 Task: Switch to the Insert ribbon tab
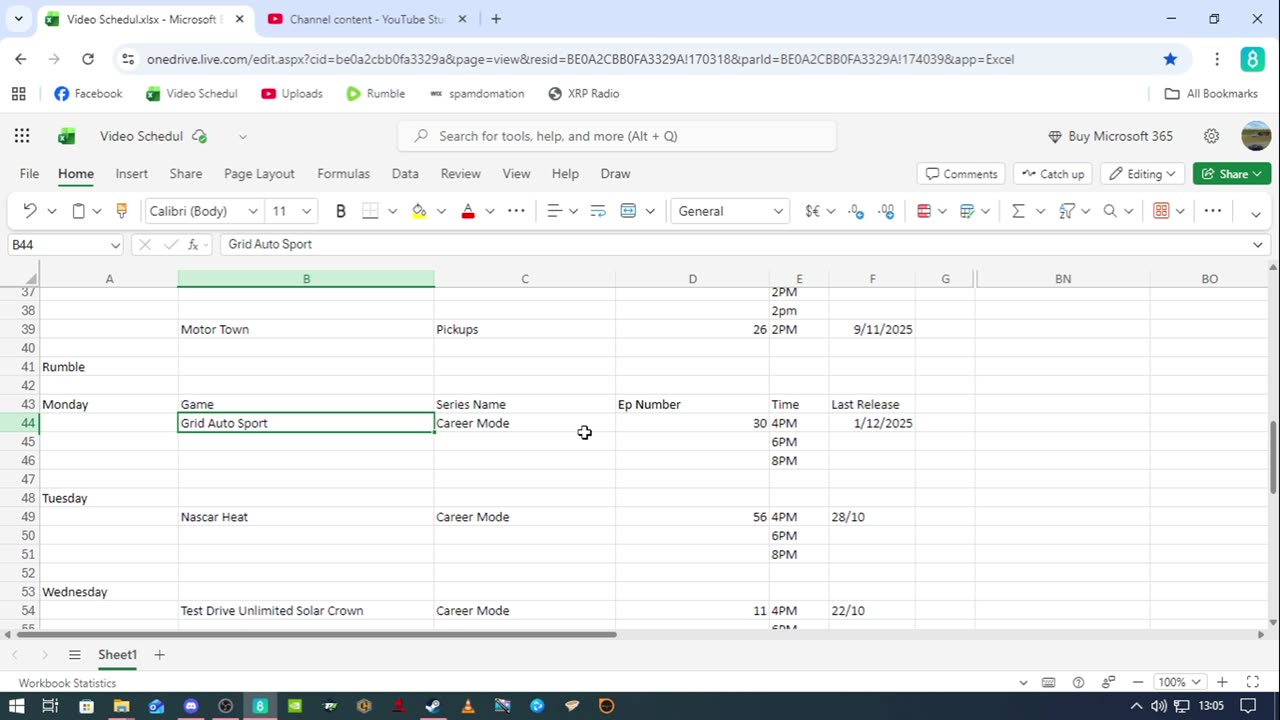tap(132, 174)
